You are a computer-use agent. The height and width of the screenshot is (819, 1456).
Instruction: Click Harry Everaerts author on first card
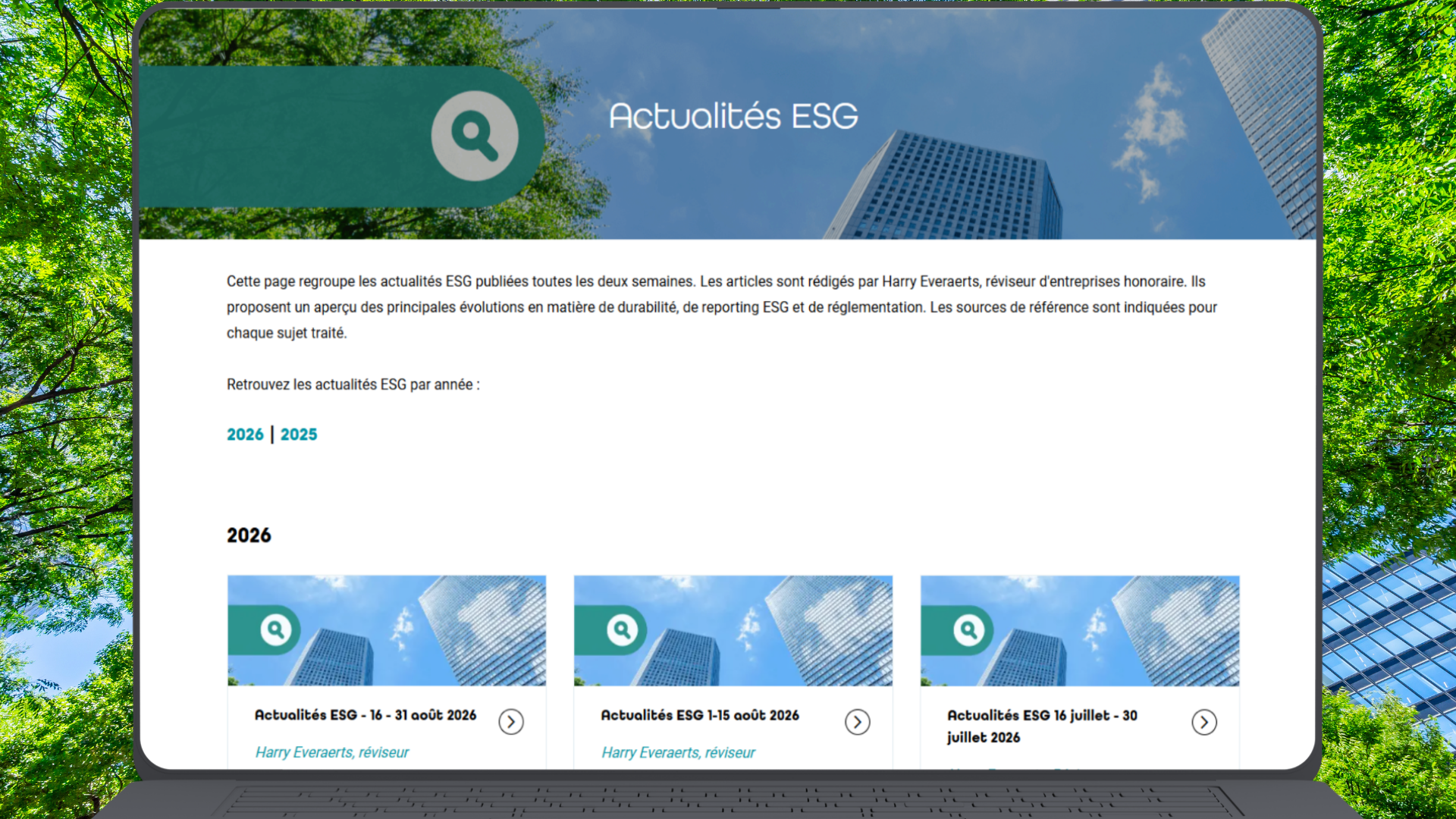coord(332,752)
